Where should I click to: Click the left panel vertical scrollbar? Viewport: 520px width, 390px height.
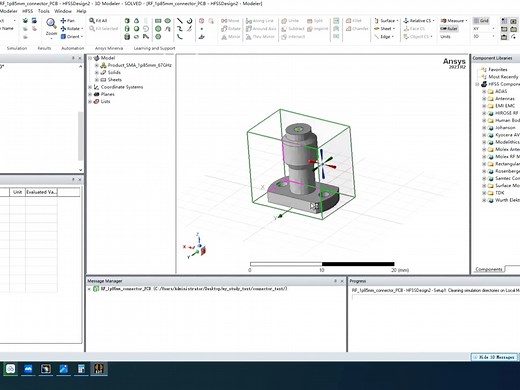point(80,136)
